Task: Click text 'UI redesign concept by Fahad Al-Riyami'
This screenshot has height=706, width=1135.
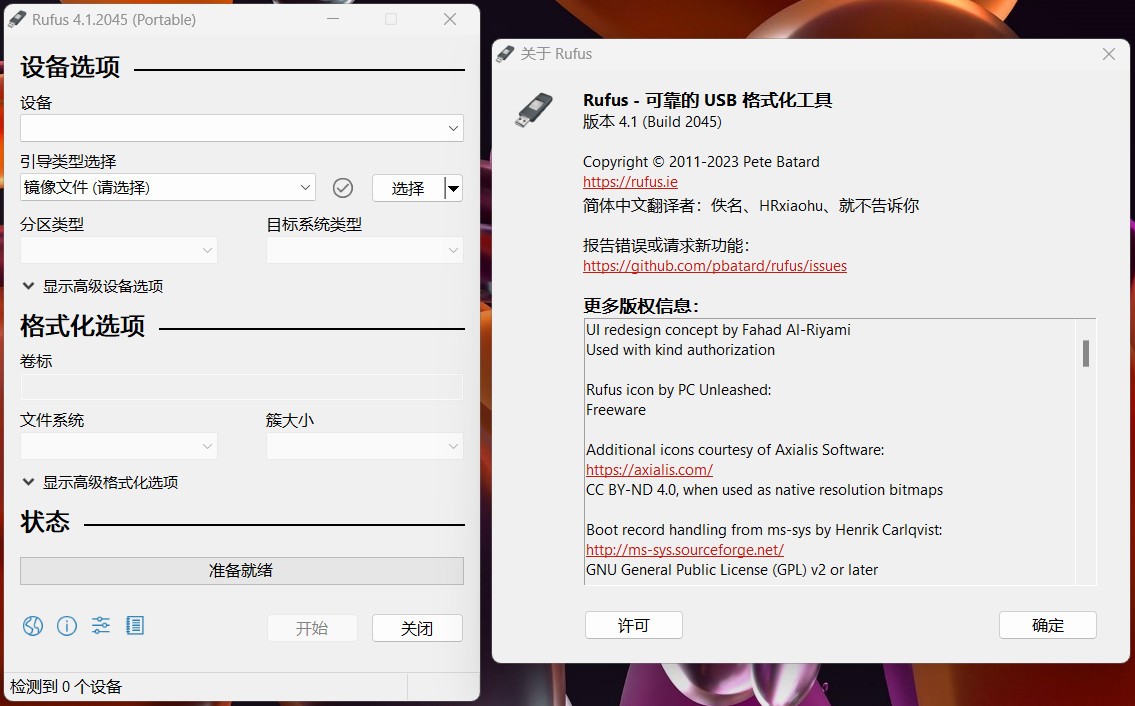Action: 718,329
